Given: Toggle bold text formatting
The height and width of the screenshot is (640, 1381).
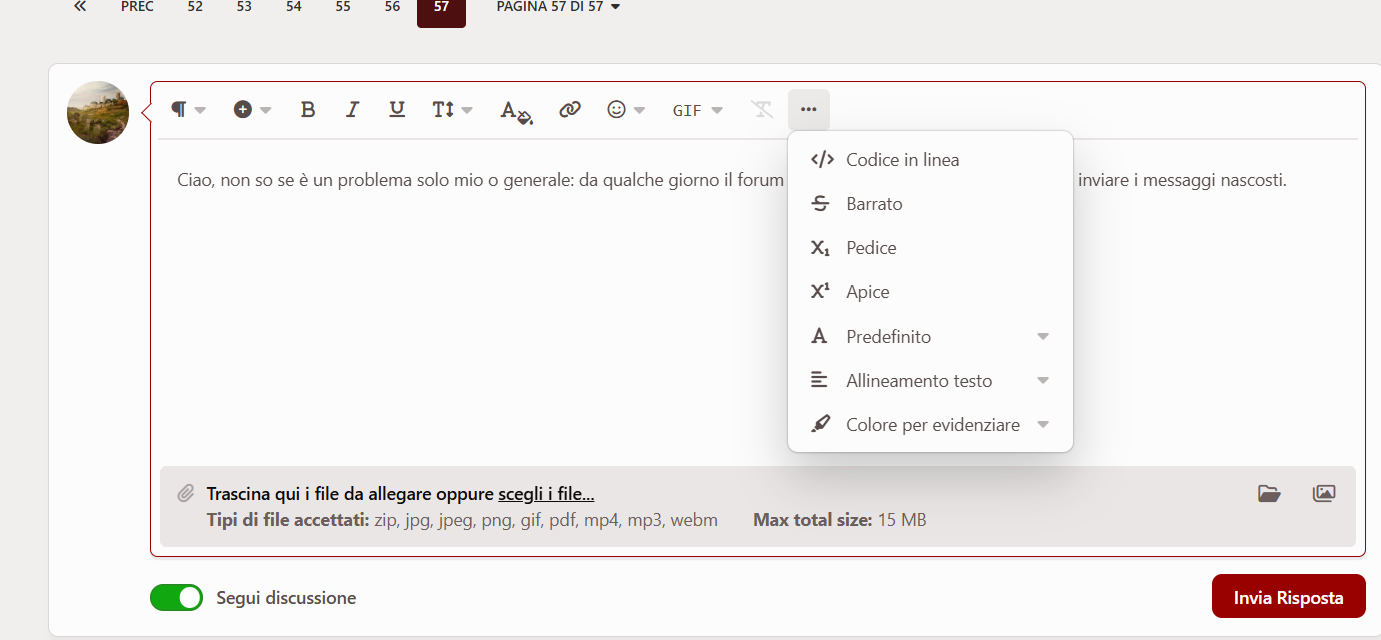Looking at the screenshot, I should 308,110.
